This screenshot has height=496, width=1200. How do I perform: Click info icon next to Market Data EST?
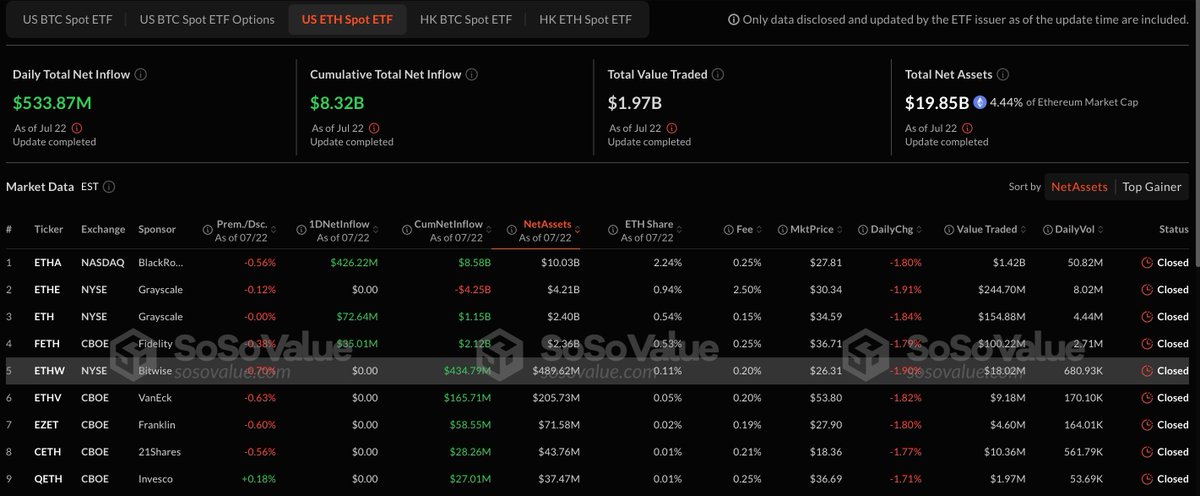(x=109, y=187)
